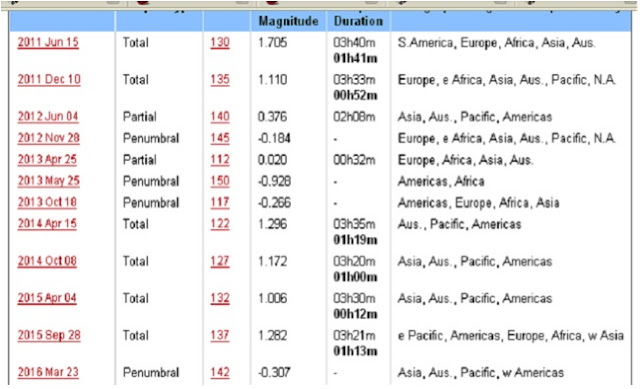Select magnitude value 1.705
640x389 pixels.
[273, 42]
